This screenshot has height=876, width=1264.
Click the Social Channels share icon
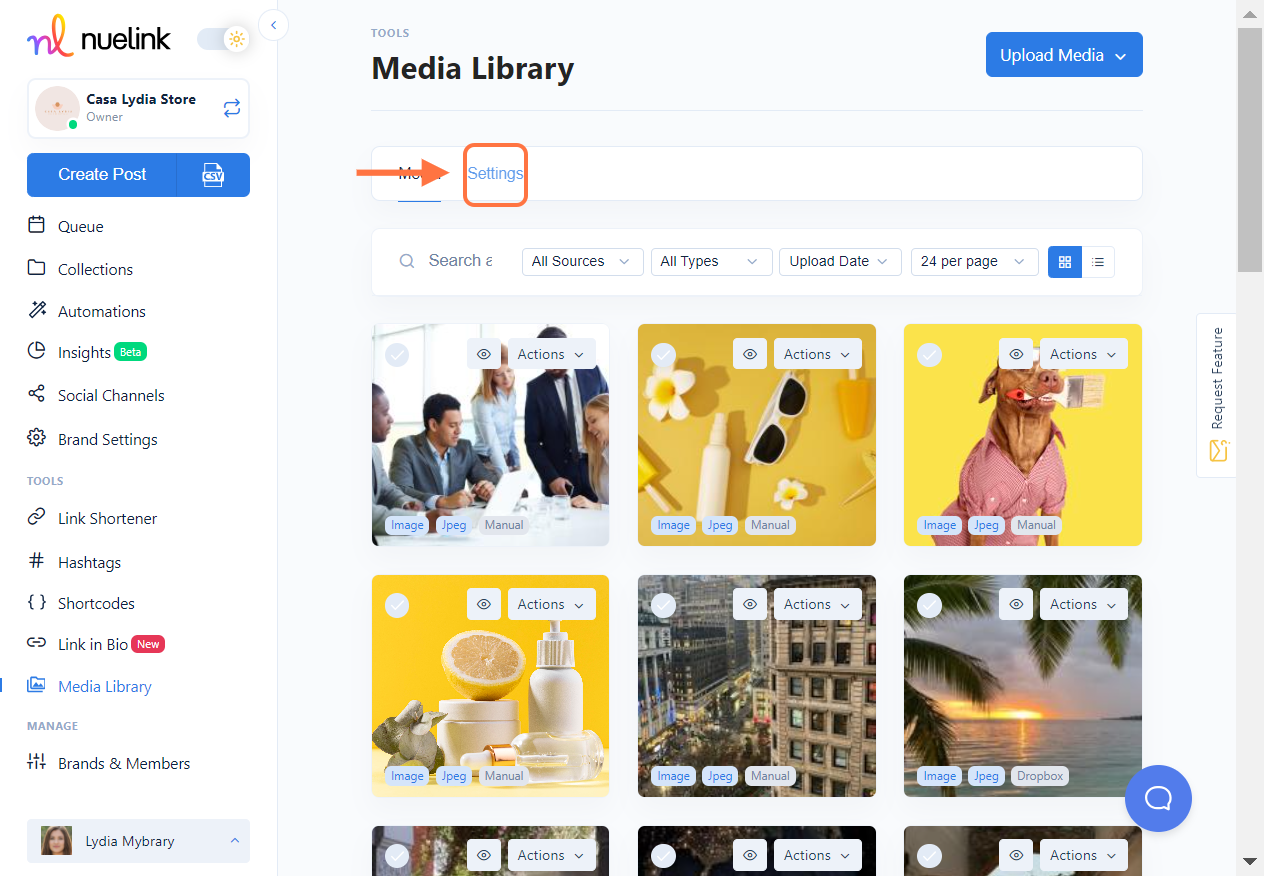[x=37, y=394]
